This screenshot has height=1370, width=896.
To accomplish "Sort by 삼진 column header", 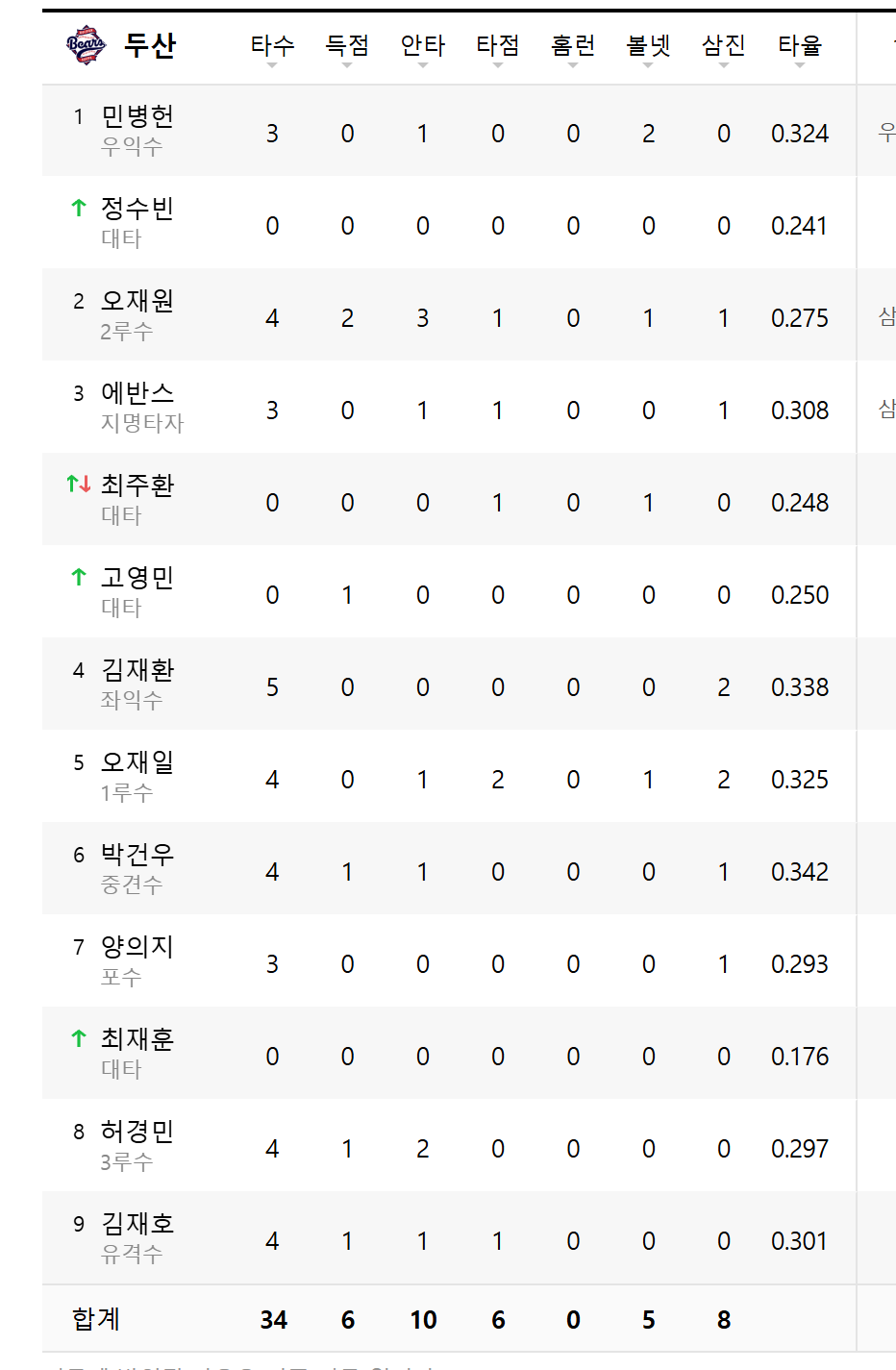I will (724, 45).
